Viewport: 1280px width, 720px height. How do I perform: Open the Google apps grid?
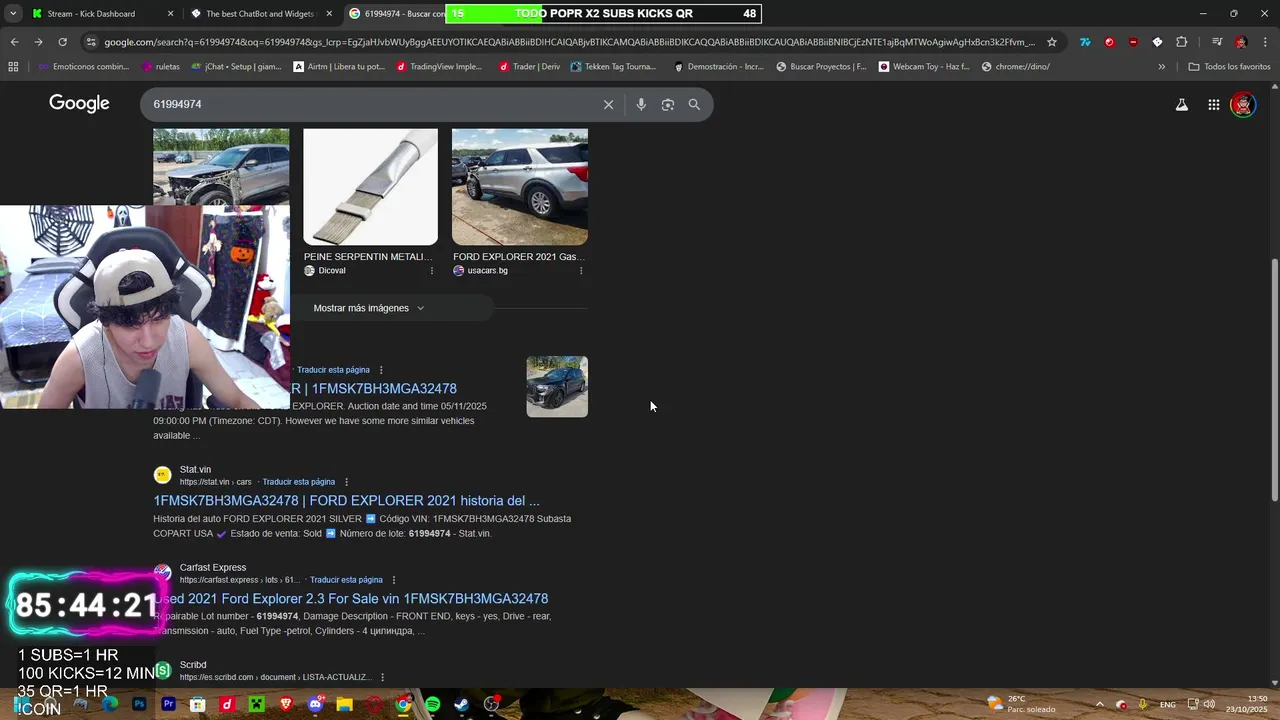tap(1213, 104)
